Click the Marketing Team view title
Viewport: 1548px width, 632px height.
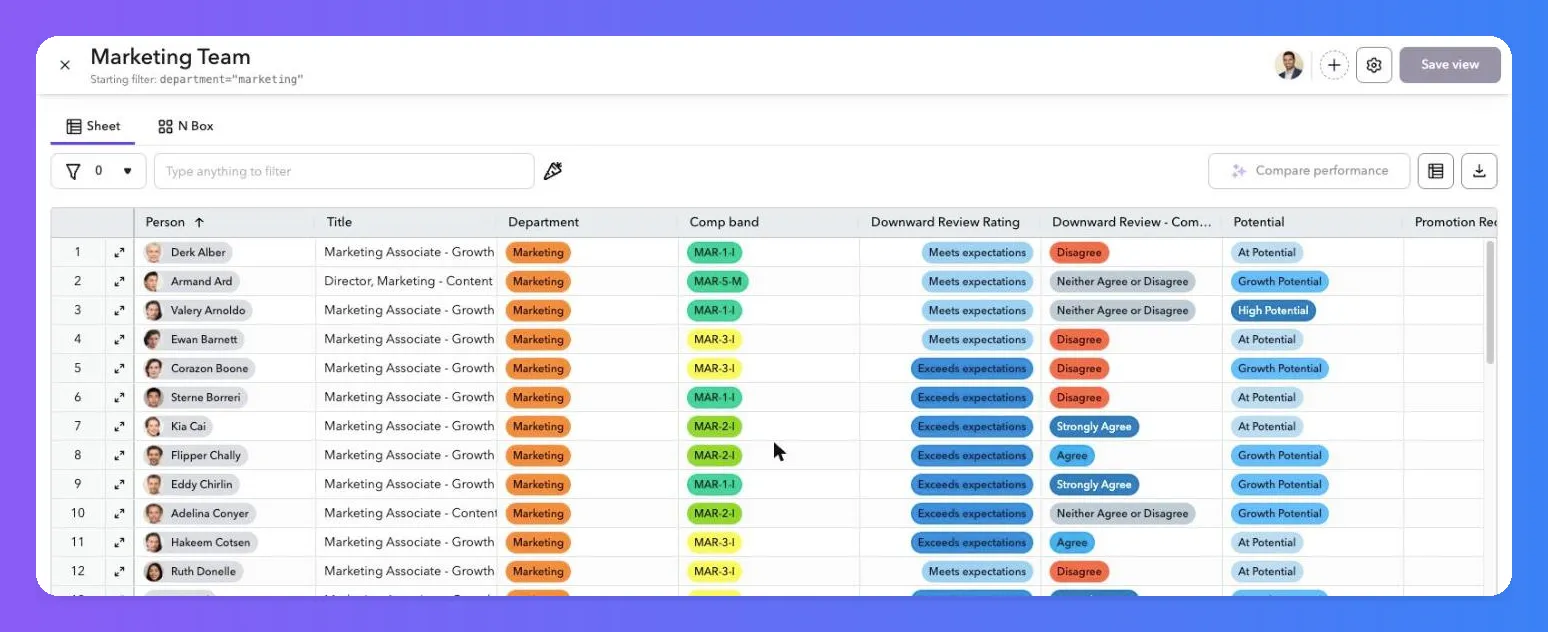(170, 57)
